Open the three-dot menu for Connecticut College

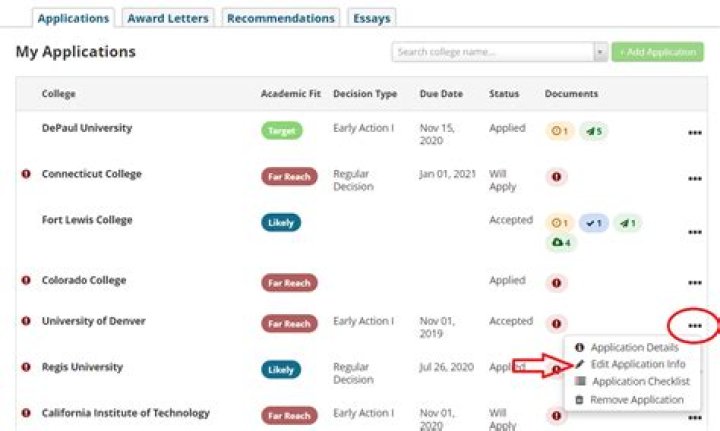pyautogui.click(x=695, y=179)
